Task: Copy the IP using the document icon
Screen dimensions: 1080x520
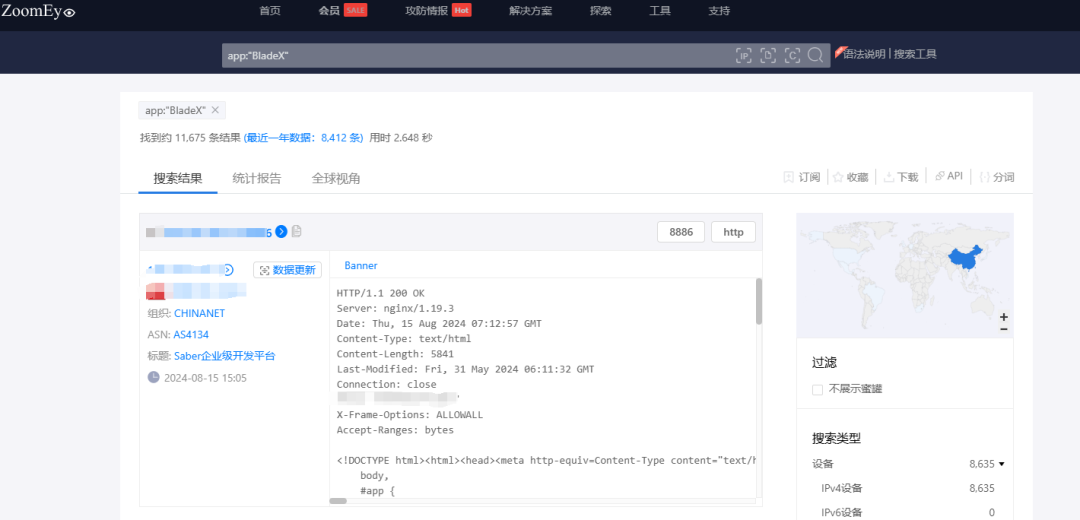Action: tap(296, 231)
